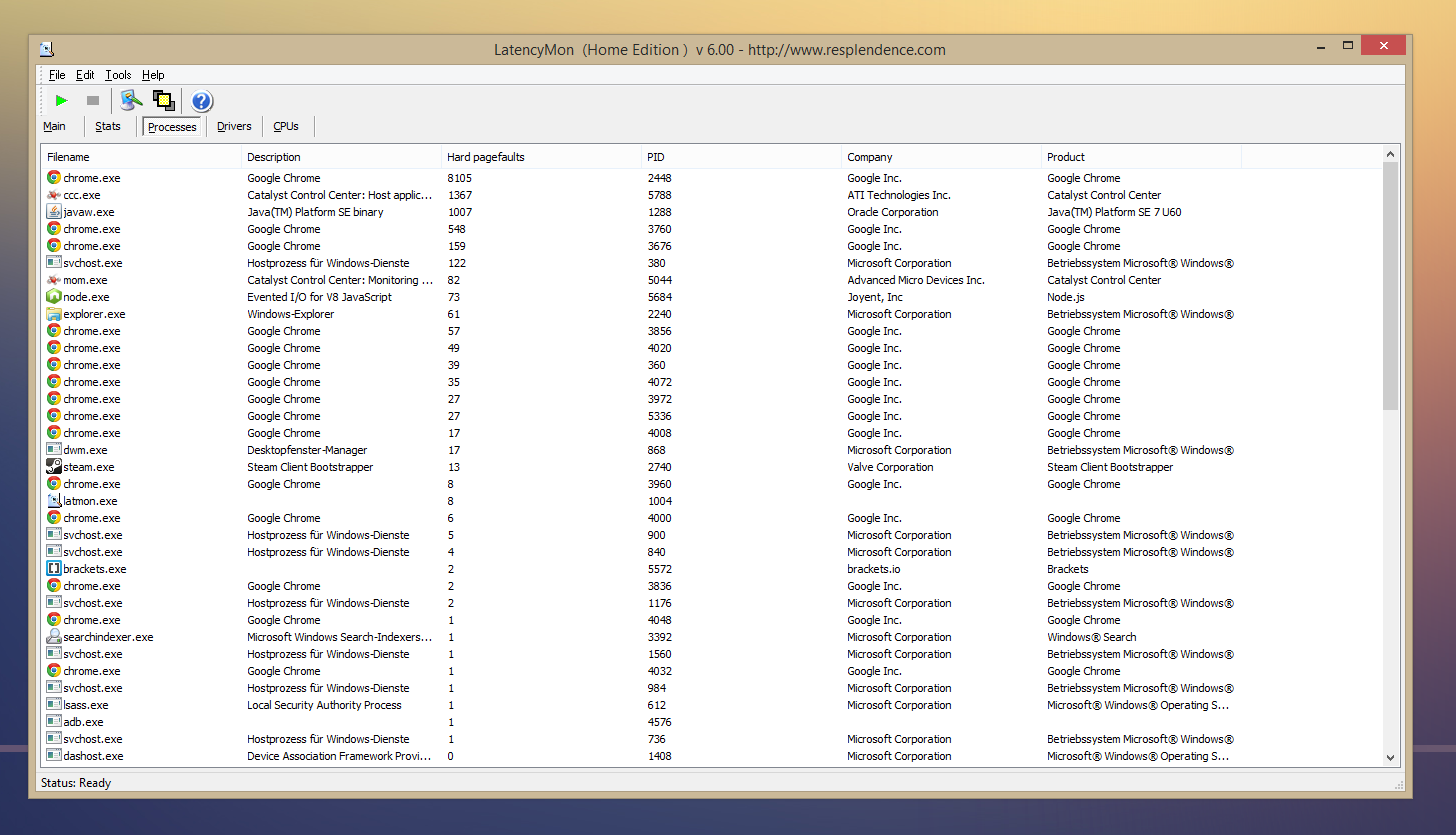Click the company ATI Technologies Inc.

click(899, 195)
